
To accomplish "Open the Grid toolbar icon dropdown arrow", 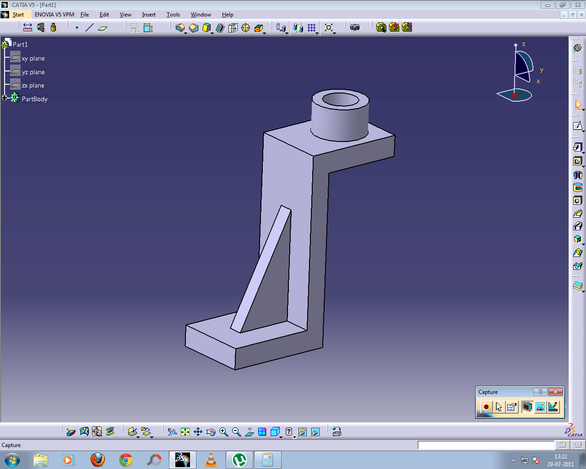I will coord(317,33).
